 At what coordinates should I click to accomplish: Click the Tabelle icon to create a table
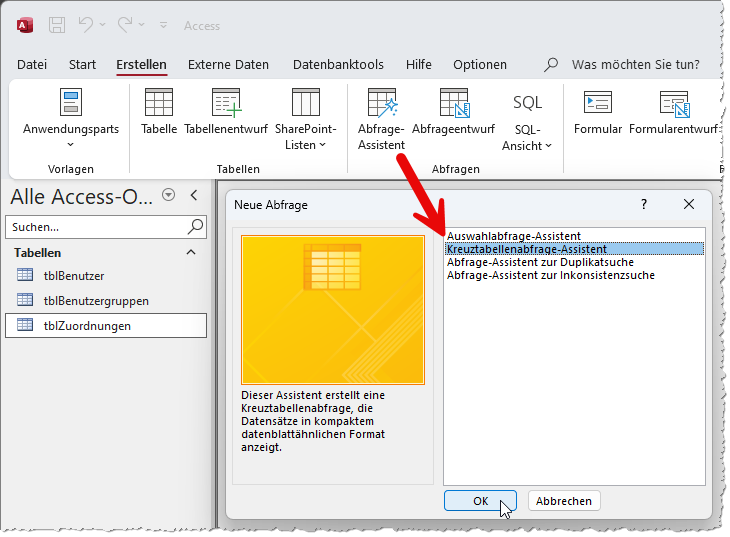click(x=158, y=103)
